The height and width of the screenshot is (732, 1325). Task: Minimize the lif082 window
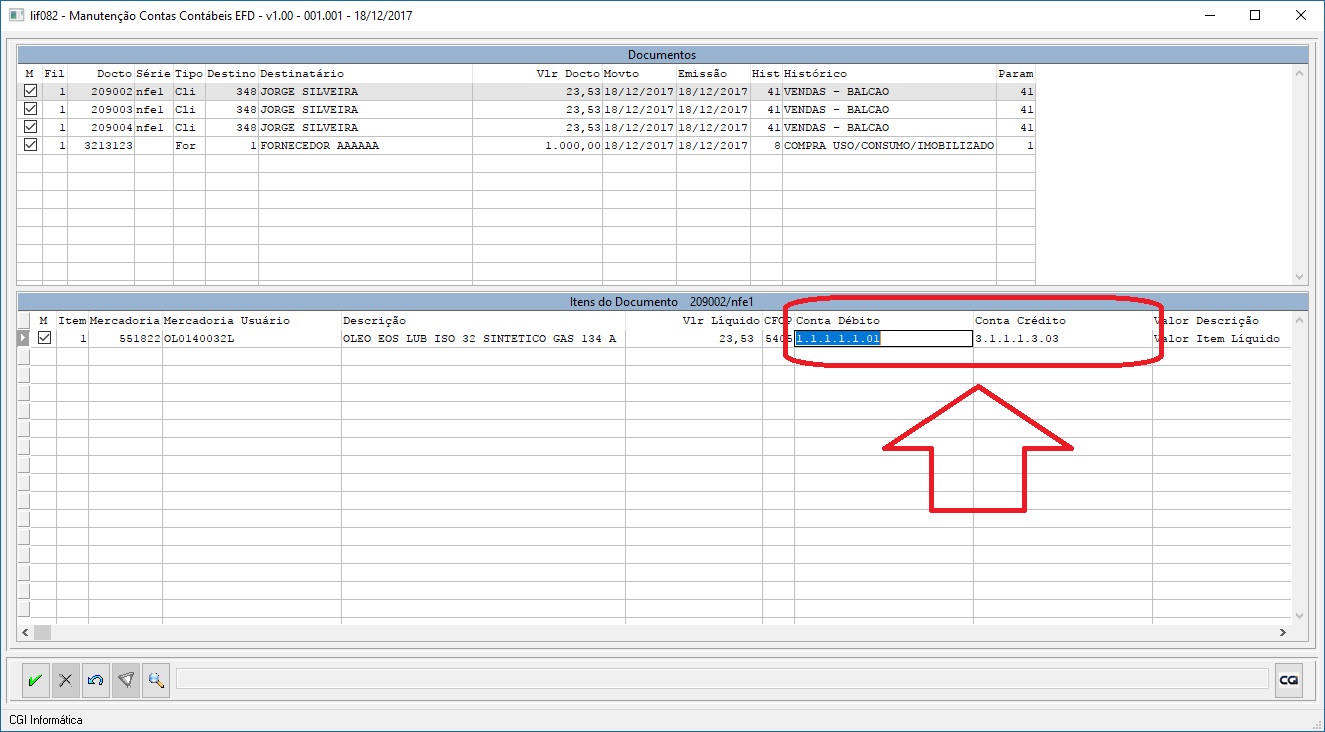point(1209,15)
